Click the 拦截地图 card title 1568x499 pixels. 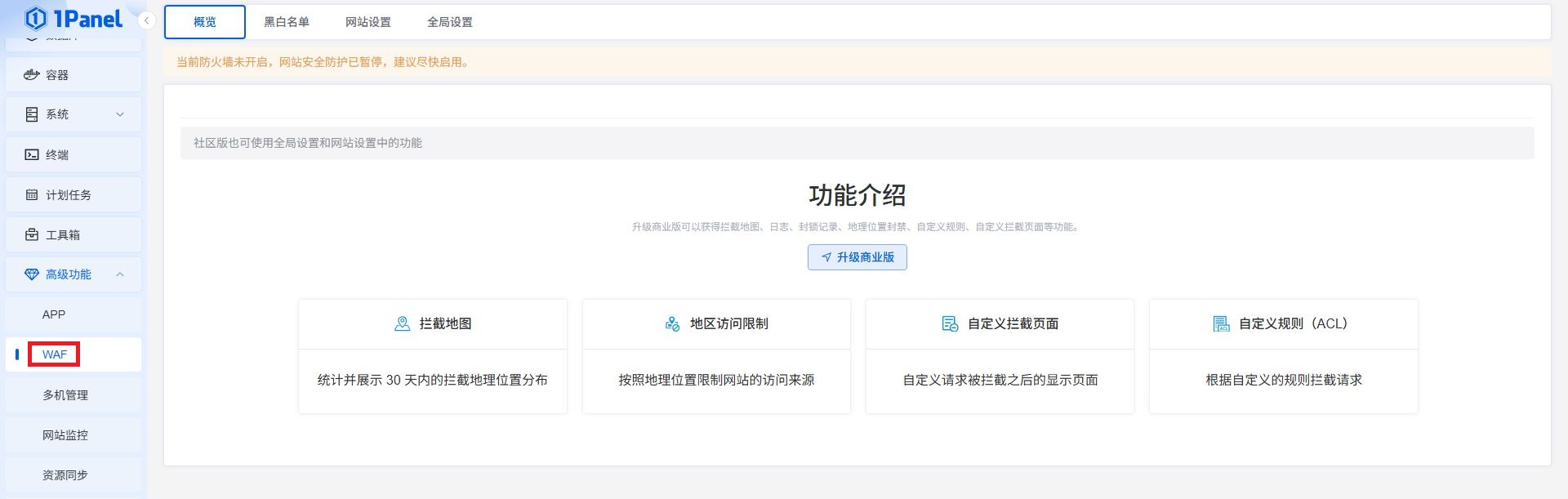click(x=445, y=323)
